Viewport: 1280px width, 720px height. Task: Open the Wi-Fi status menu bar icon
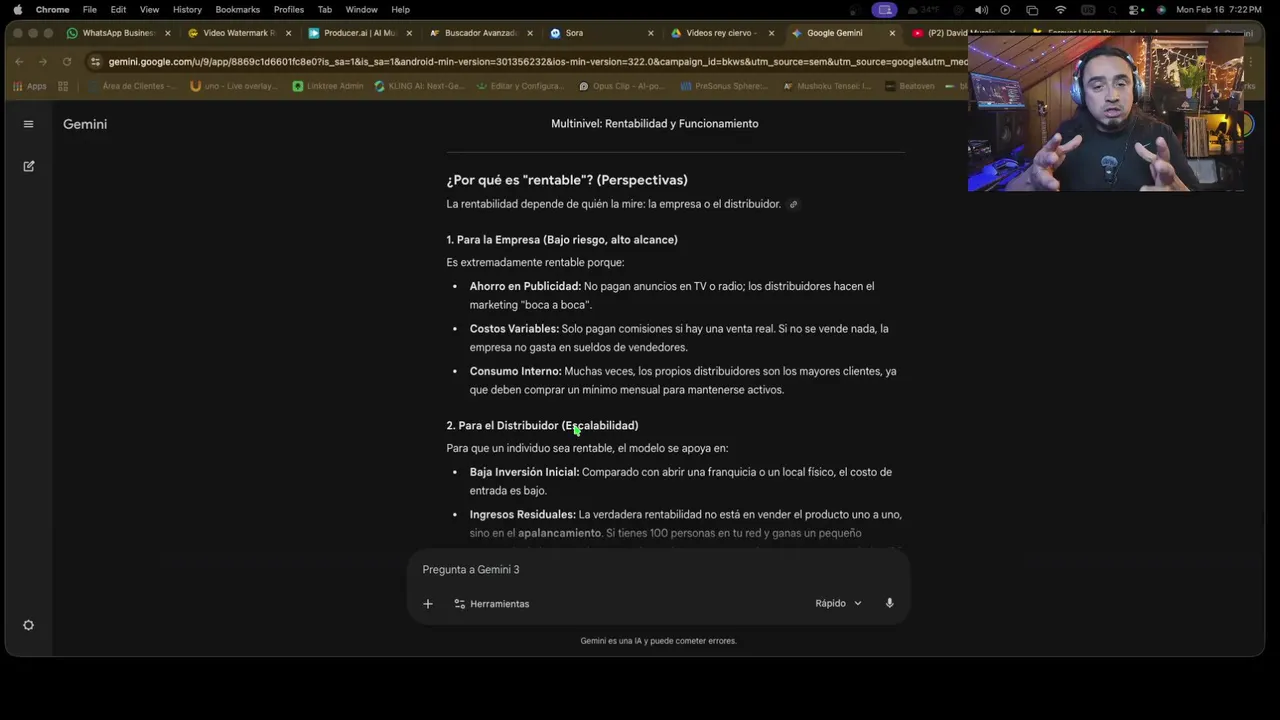point(1061,9)
